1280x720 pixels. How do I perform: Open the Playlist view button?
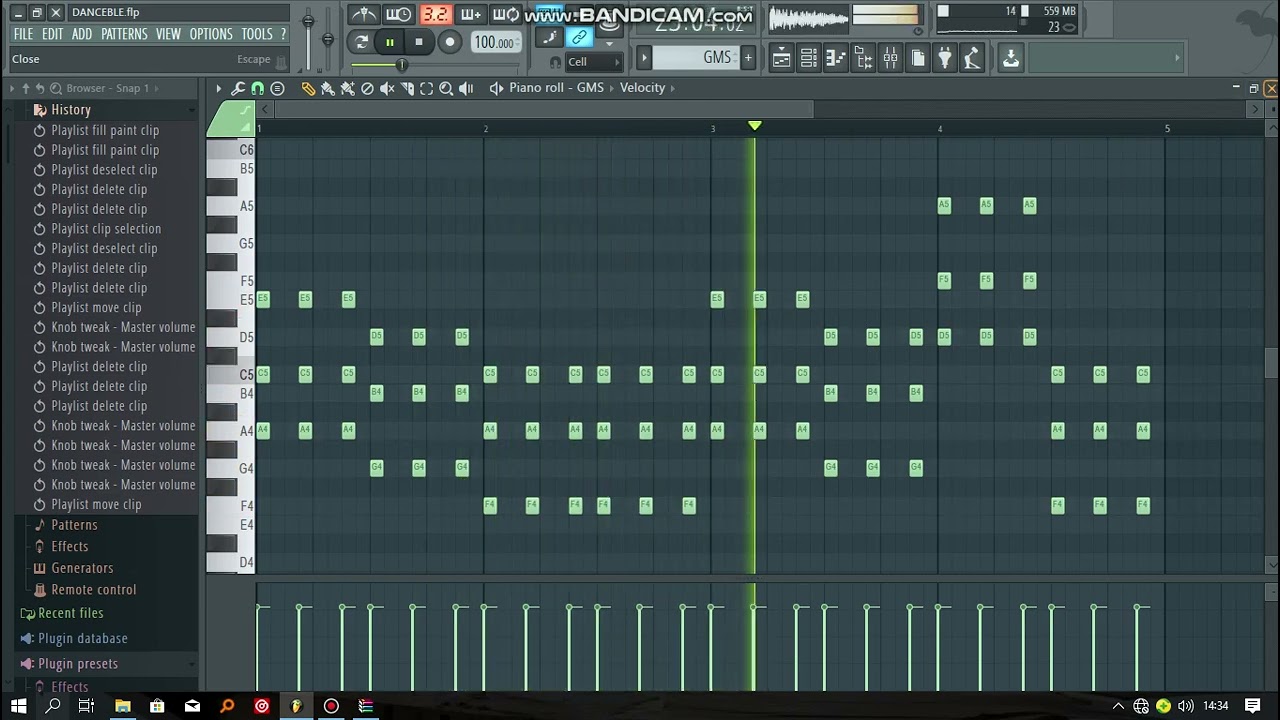click(x=782, y=58)
